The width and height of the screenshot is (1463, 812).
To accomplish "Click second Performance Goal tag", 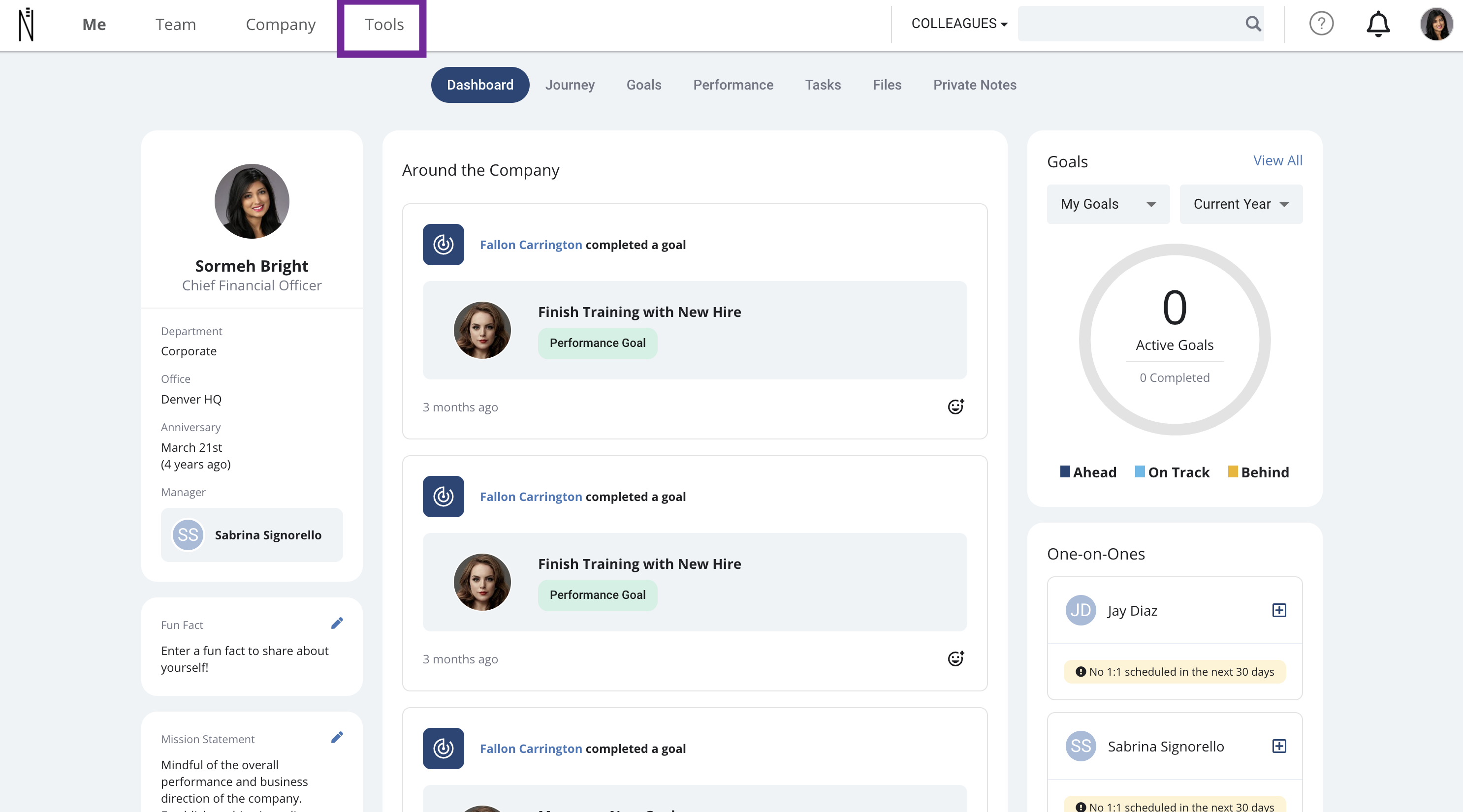I will pos(598,595).
